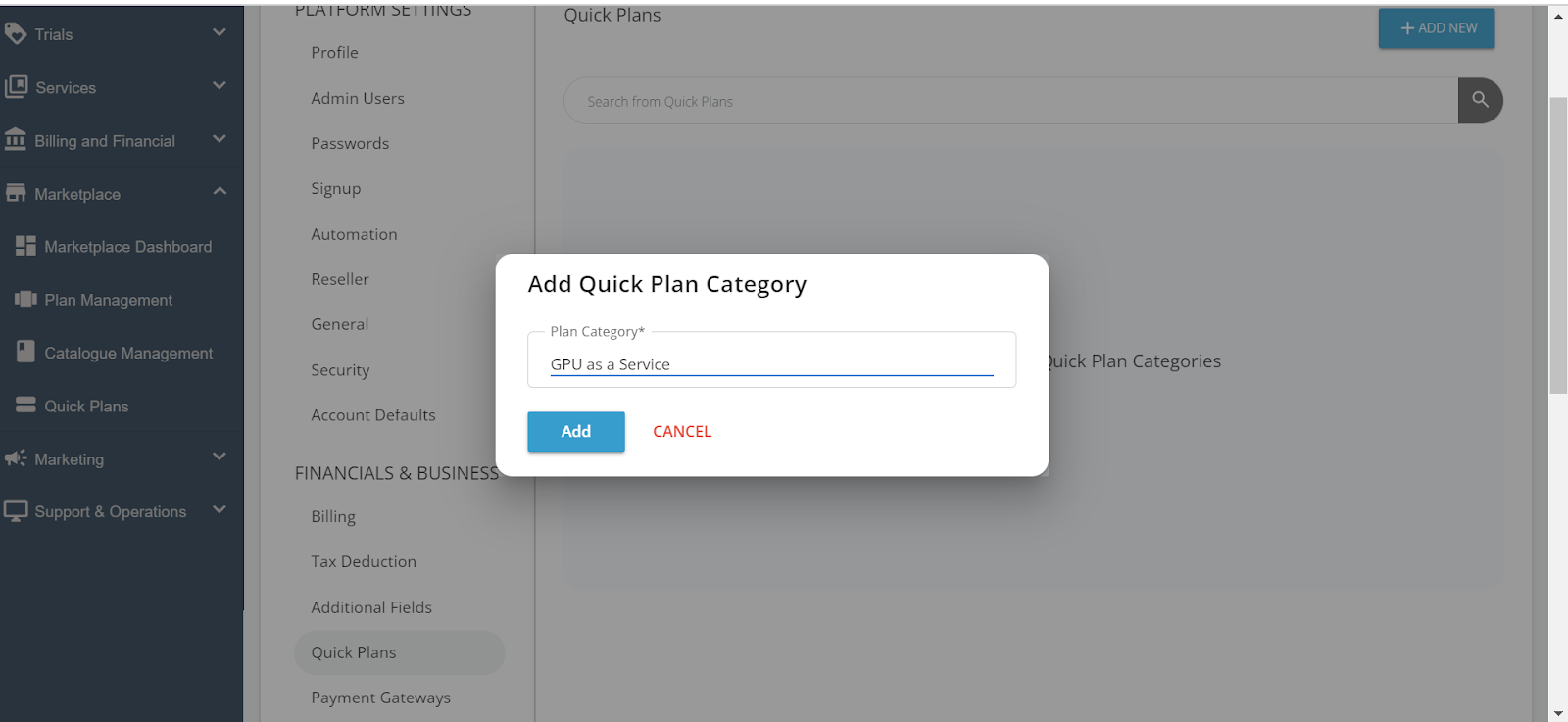The image size is (1568, 722).
Task: Select the Trials tag icon
Action: [x=15, y=33]
